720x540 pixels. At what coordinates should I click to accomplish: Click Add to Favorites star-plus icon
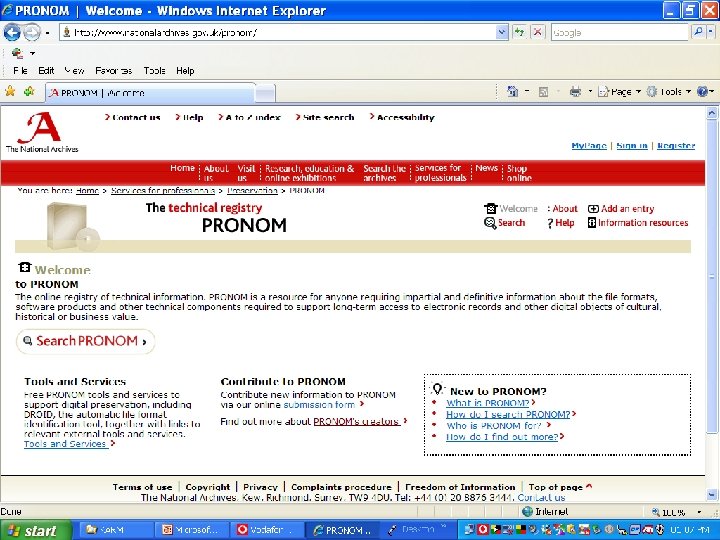[x=29, y=91]
